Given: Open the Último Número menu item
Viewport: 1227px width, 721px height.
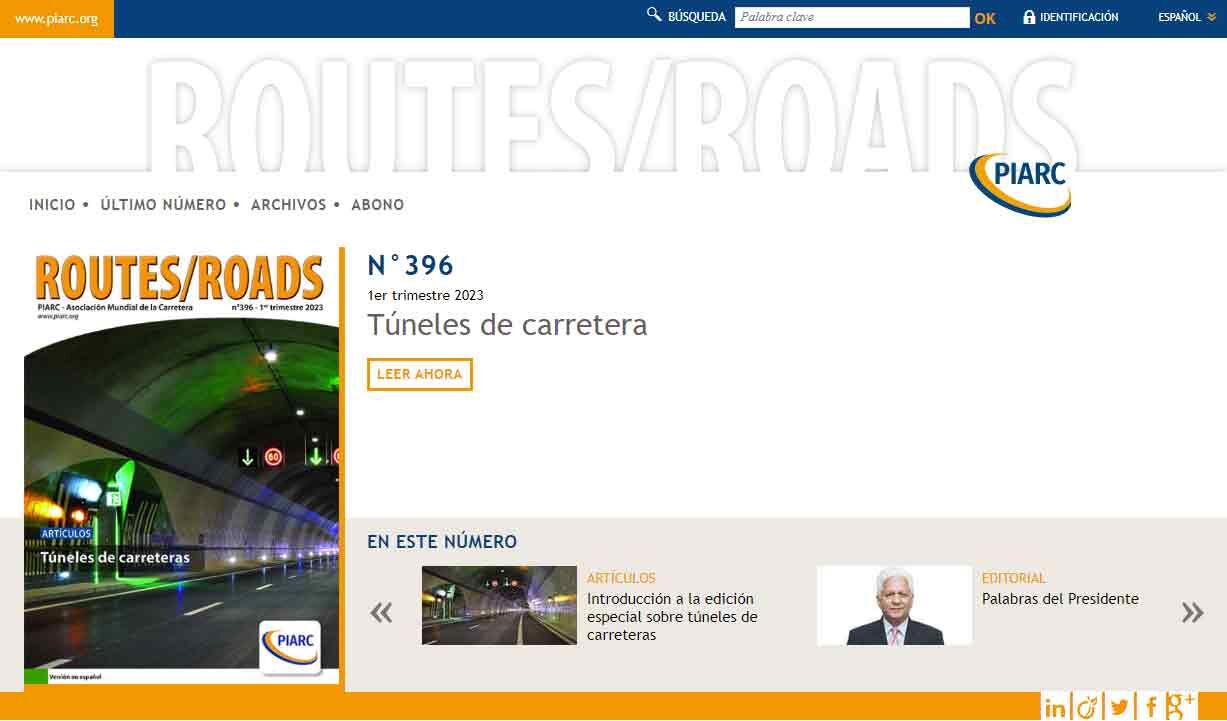Looking at the screenshot, I should 163,205.
